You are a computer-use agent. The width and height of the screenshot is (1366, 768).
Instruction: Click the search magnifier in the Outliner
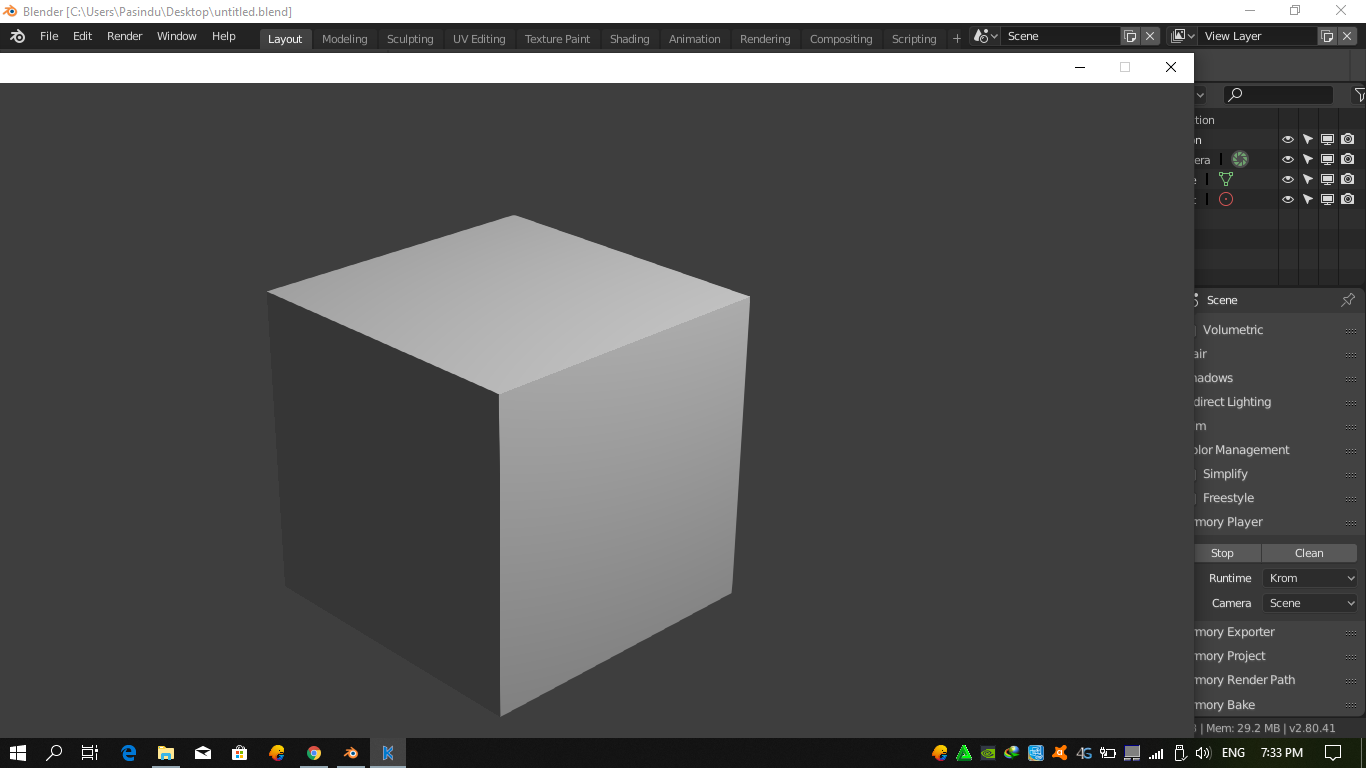coord(1234,94)
